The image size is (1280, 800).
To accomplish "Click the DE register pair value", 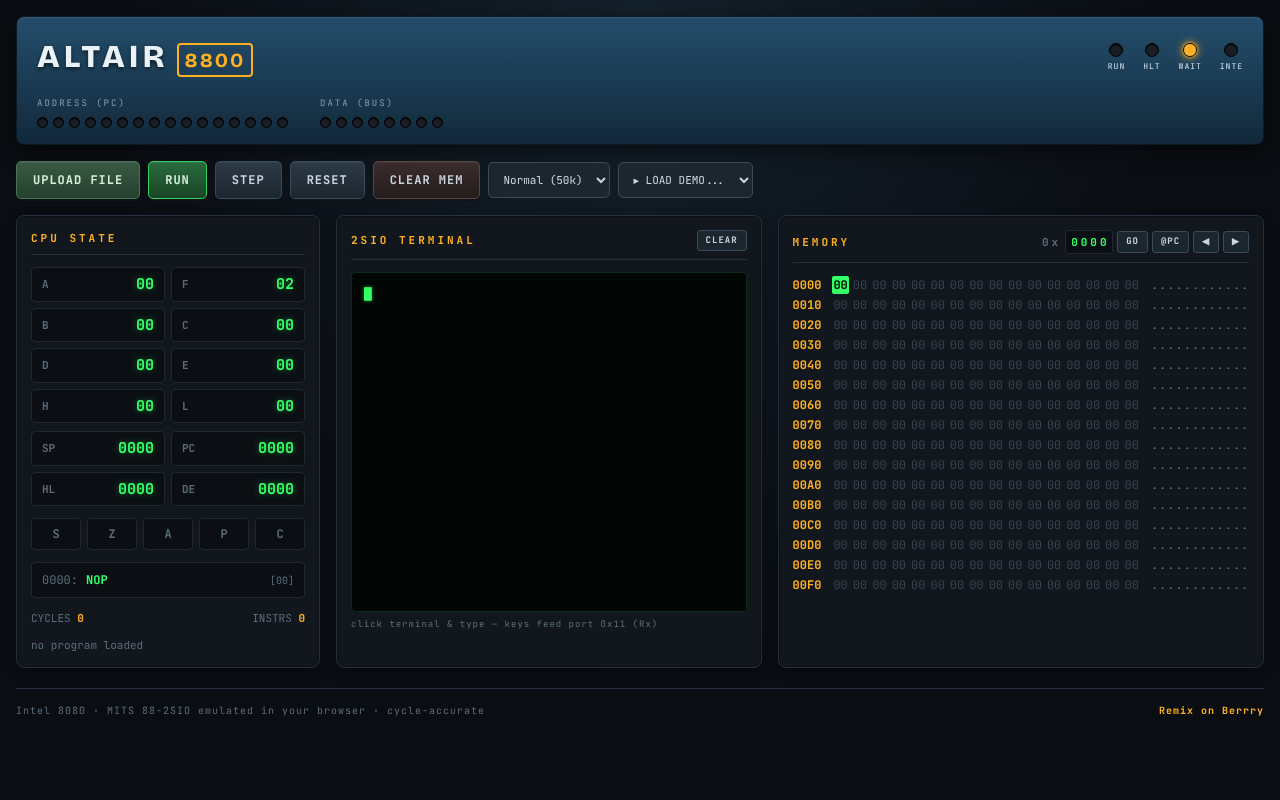I will point(276,489).
